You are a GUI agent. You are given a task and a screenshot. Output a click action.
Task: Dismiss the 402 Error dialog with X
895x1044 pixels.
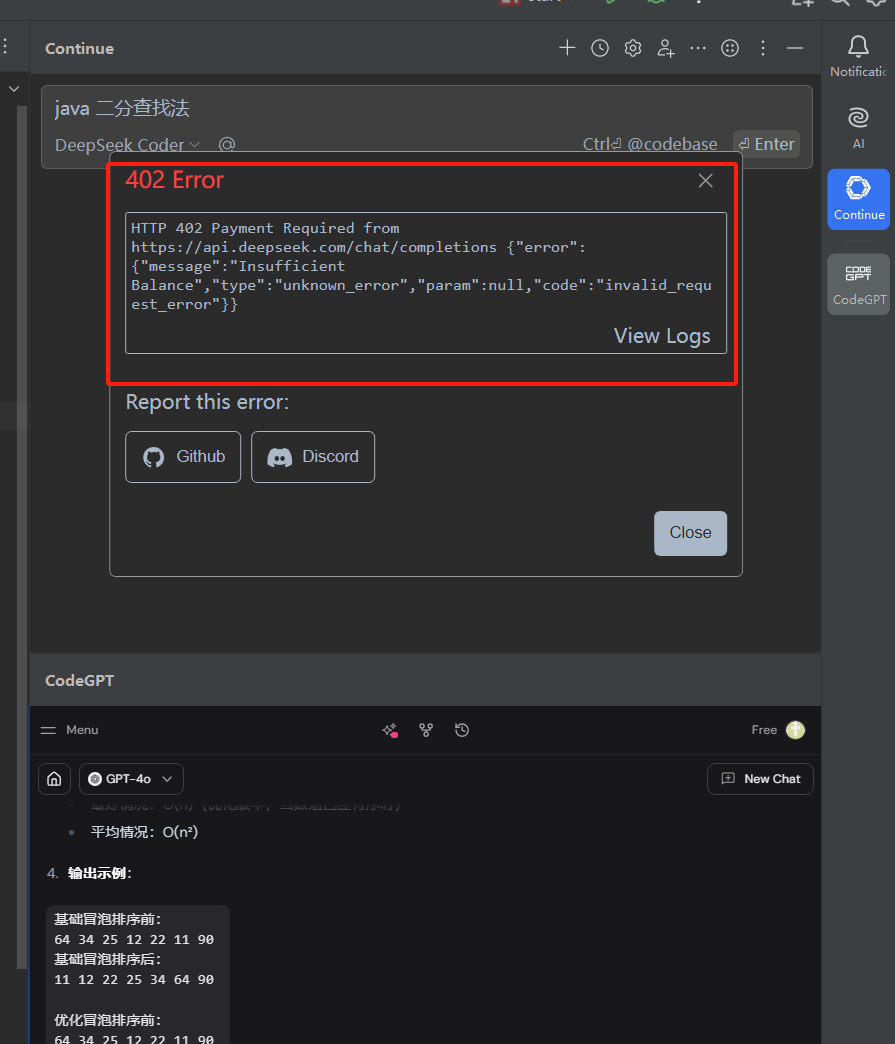[706, 180]
